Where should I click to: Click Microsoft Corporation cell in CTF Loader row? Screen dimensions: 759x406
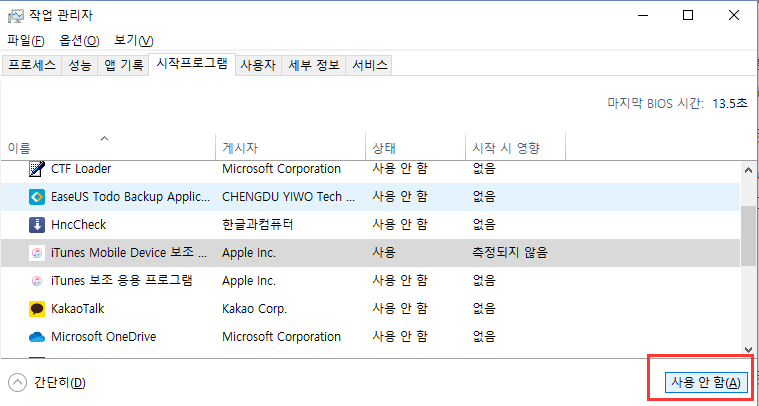pos(281,169)
